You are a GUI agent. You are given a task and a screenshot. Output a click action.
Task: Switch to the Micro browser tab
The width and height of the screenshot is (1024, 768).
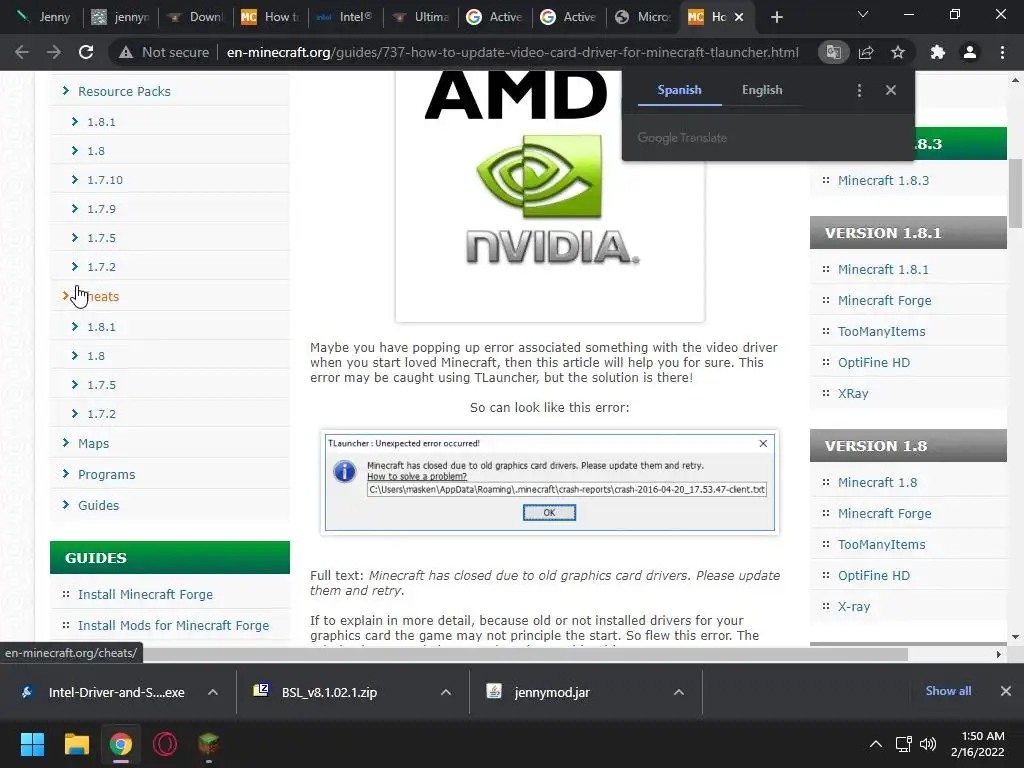point(643,18)
